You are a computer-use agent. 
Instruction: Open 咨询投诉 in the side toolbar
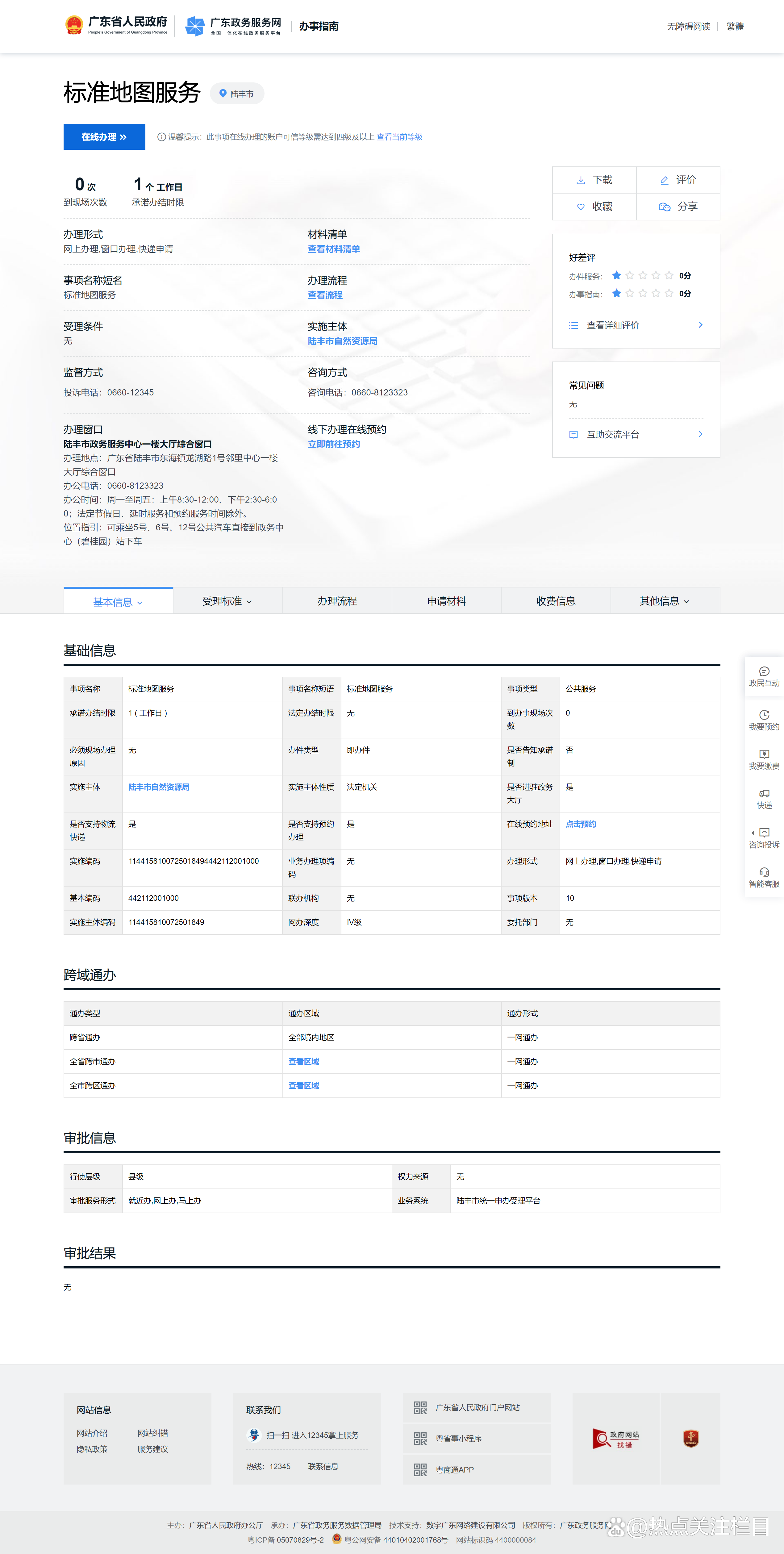click(764, 838)
